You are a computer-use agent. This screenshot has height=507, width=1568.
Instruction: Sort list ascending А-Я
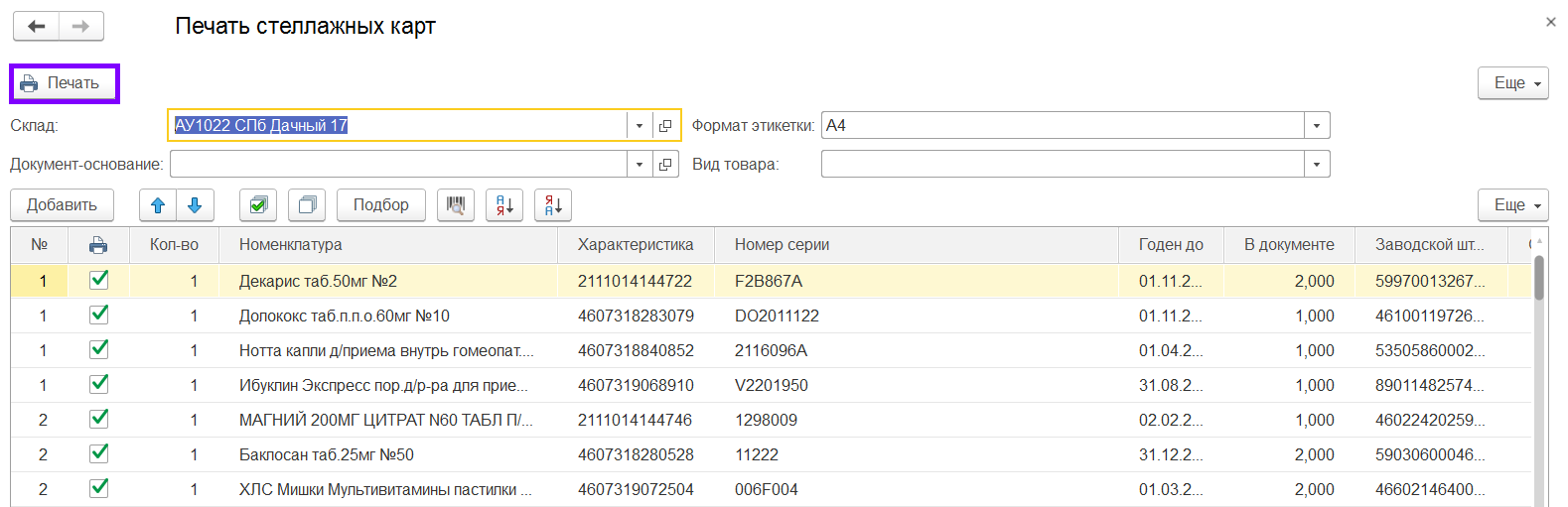[x=504, y=205]
